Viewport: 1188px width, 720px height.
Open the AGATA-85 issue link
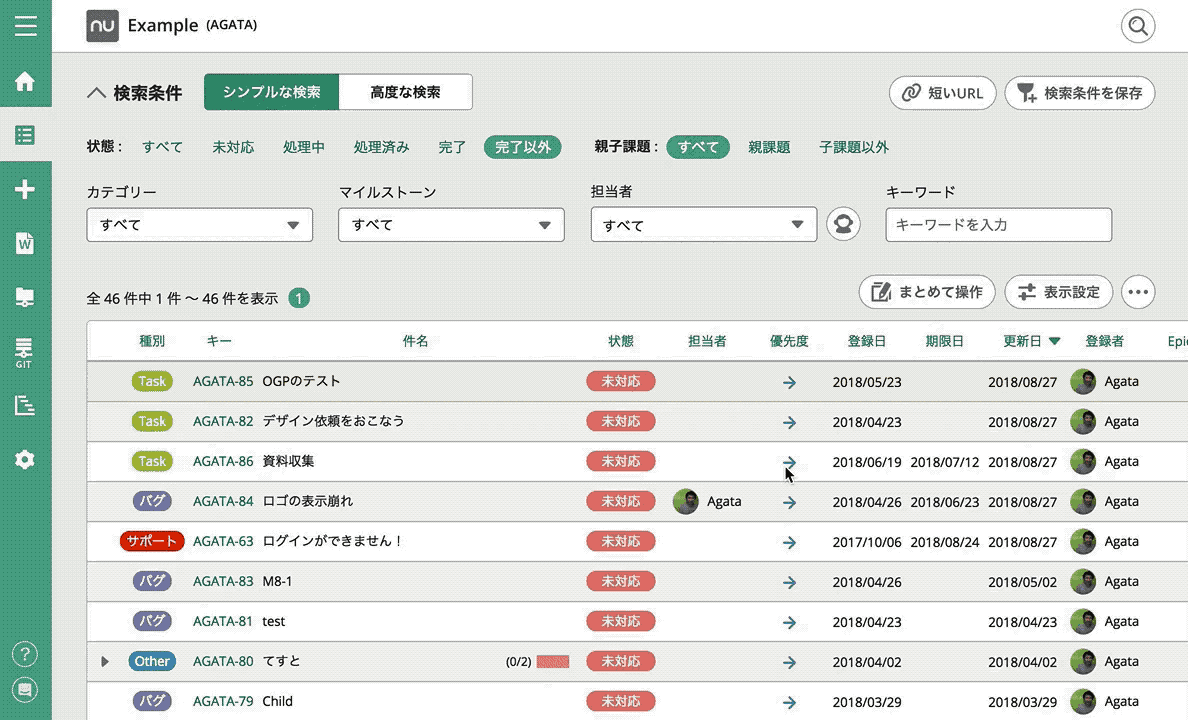tap(223, 381)
